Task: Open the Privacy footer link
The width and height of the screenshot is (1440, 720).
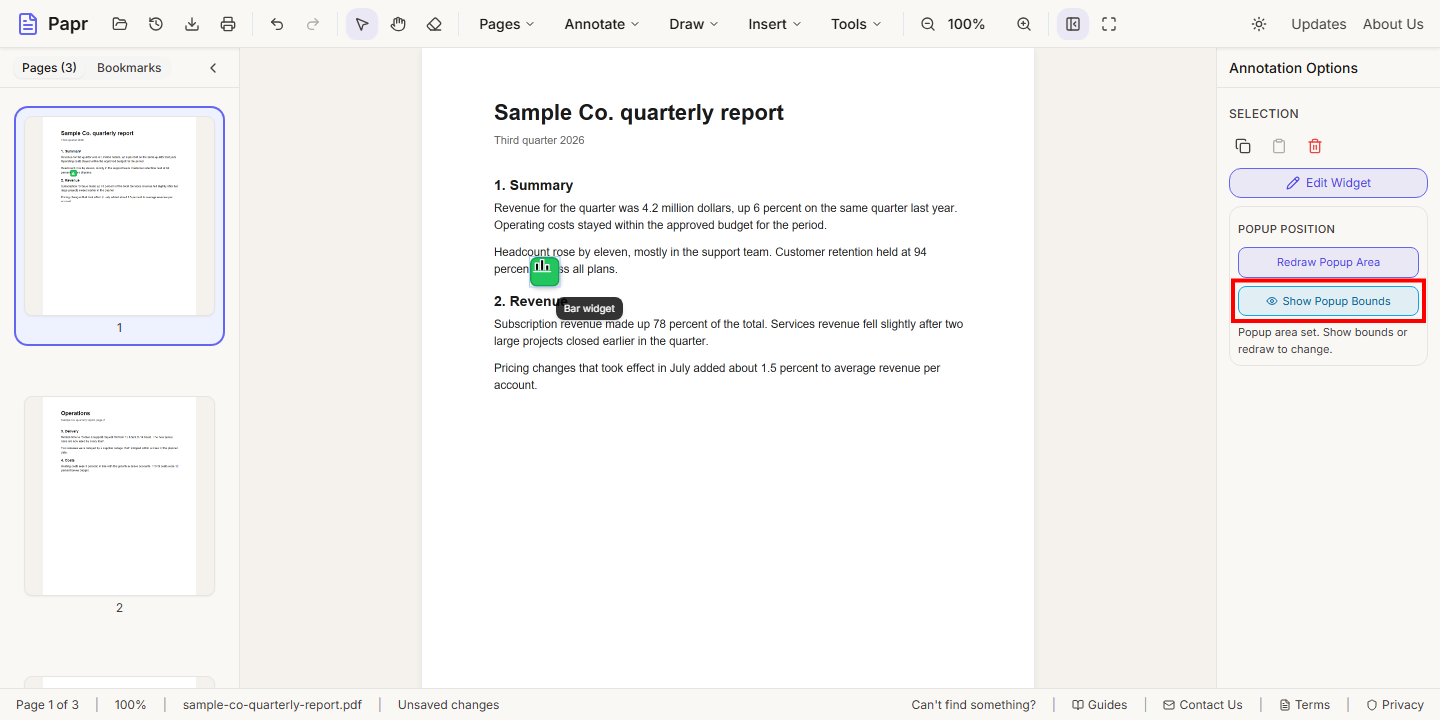Action: [1395, 705]
